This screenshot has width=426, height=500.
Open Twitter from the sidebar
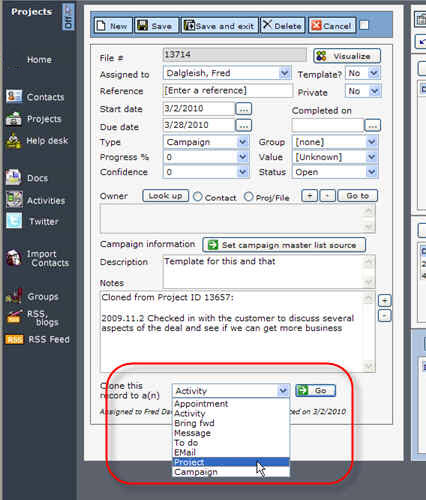[14, 221]
